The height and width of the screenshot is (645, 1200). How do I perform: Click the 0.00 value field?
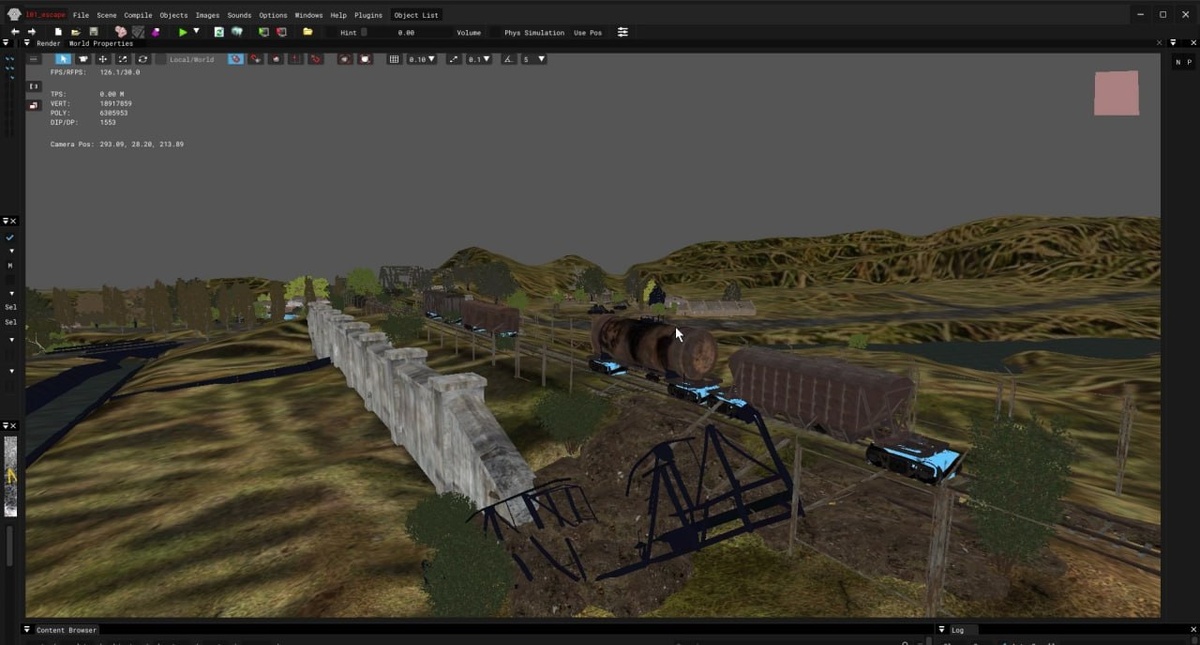click(x=406, y=32)
